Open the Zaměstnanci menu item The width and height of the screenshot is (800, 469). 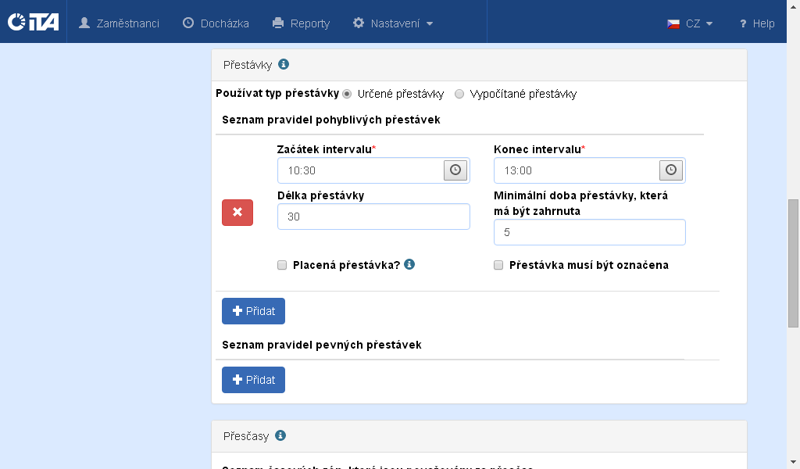119,23
